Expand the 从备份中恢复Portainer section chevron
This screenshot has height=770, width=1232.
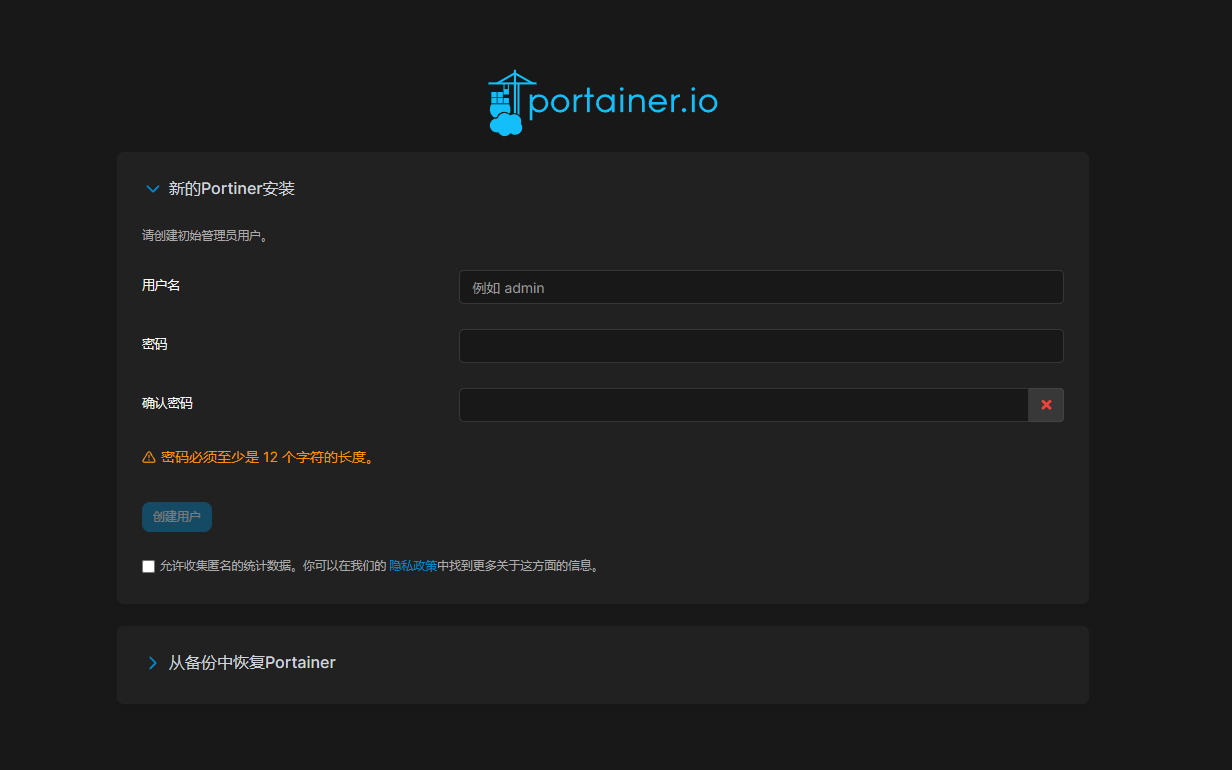153,663
